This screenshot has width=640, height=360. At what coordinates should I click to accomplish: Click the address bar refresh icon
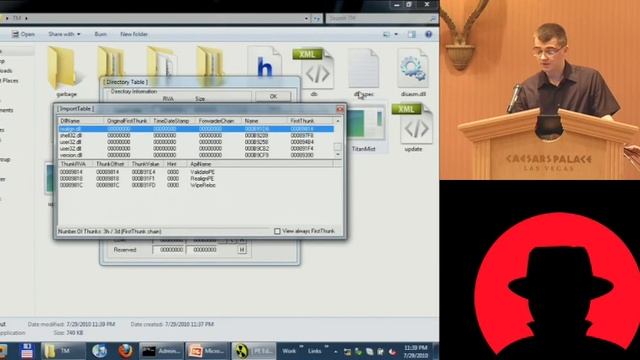pyautogui.click(x=316, y=18)
